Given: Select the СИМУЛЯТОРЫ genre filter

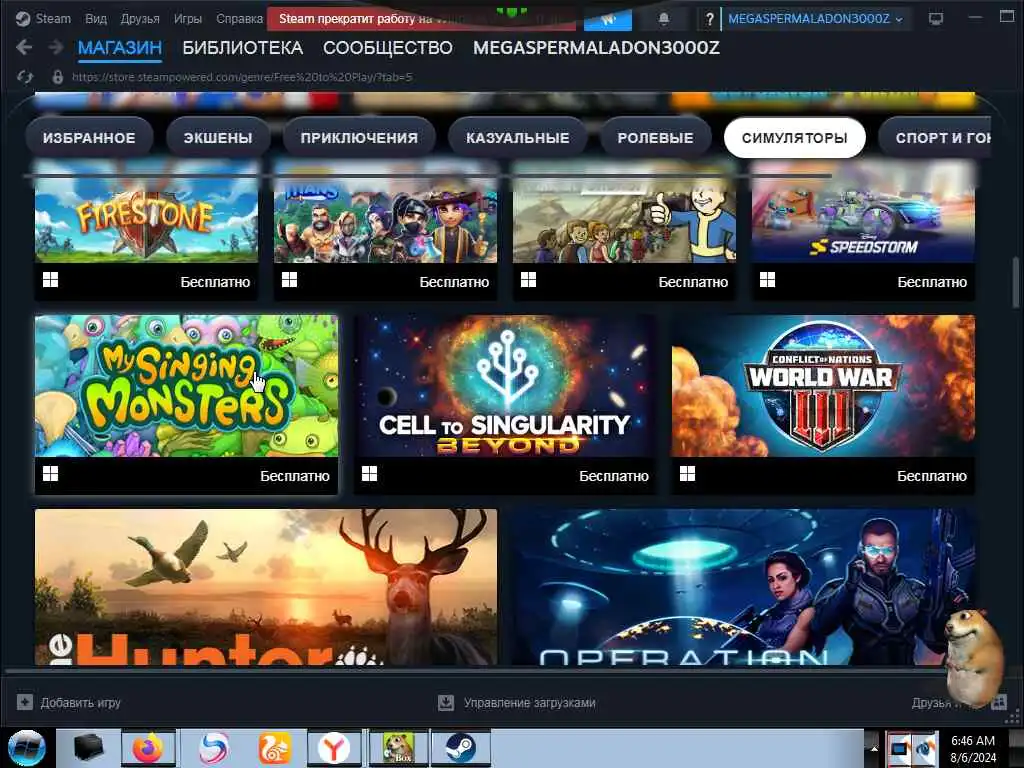Looking at the screenshot, I should (x=795, y=138).
